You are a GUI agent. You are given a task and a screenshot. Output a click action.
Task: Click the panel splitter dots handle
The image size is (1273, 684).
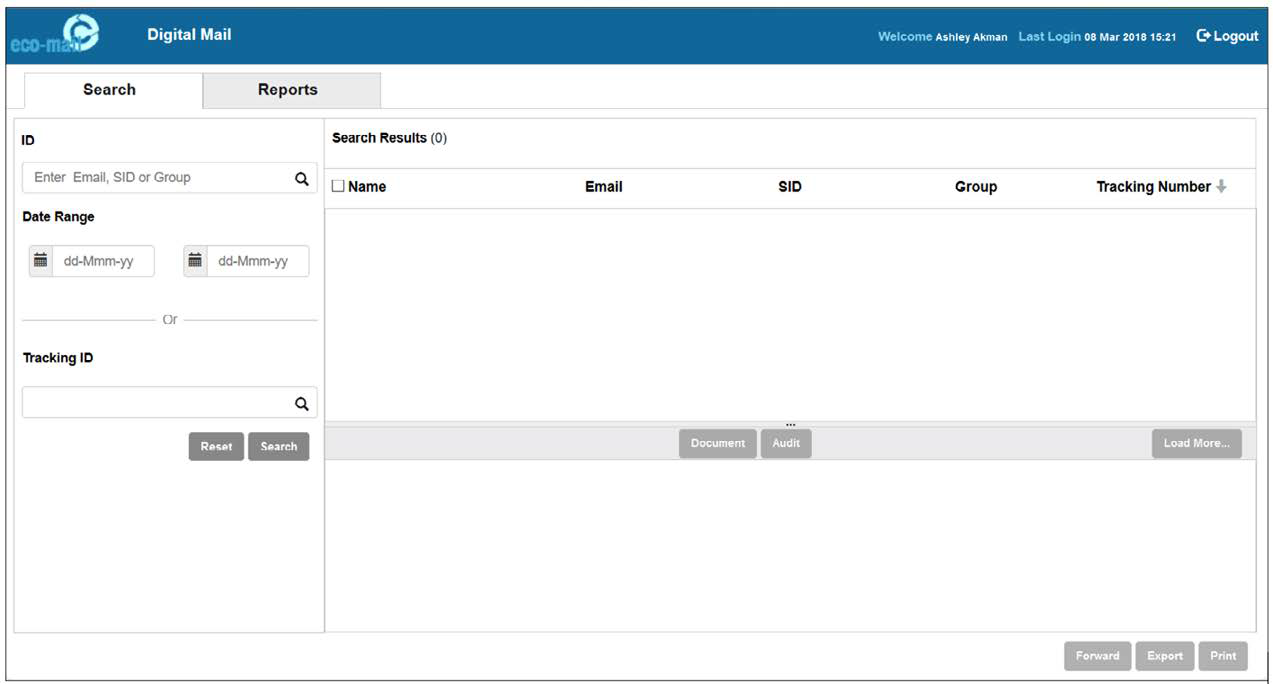pyautogui.click(x=790, y=424)
